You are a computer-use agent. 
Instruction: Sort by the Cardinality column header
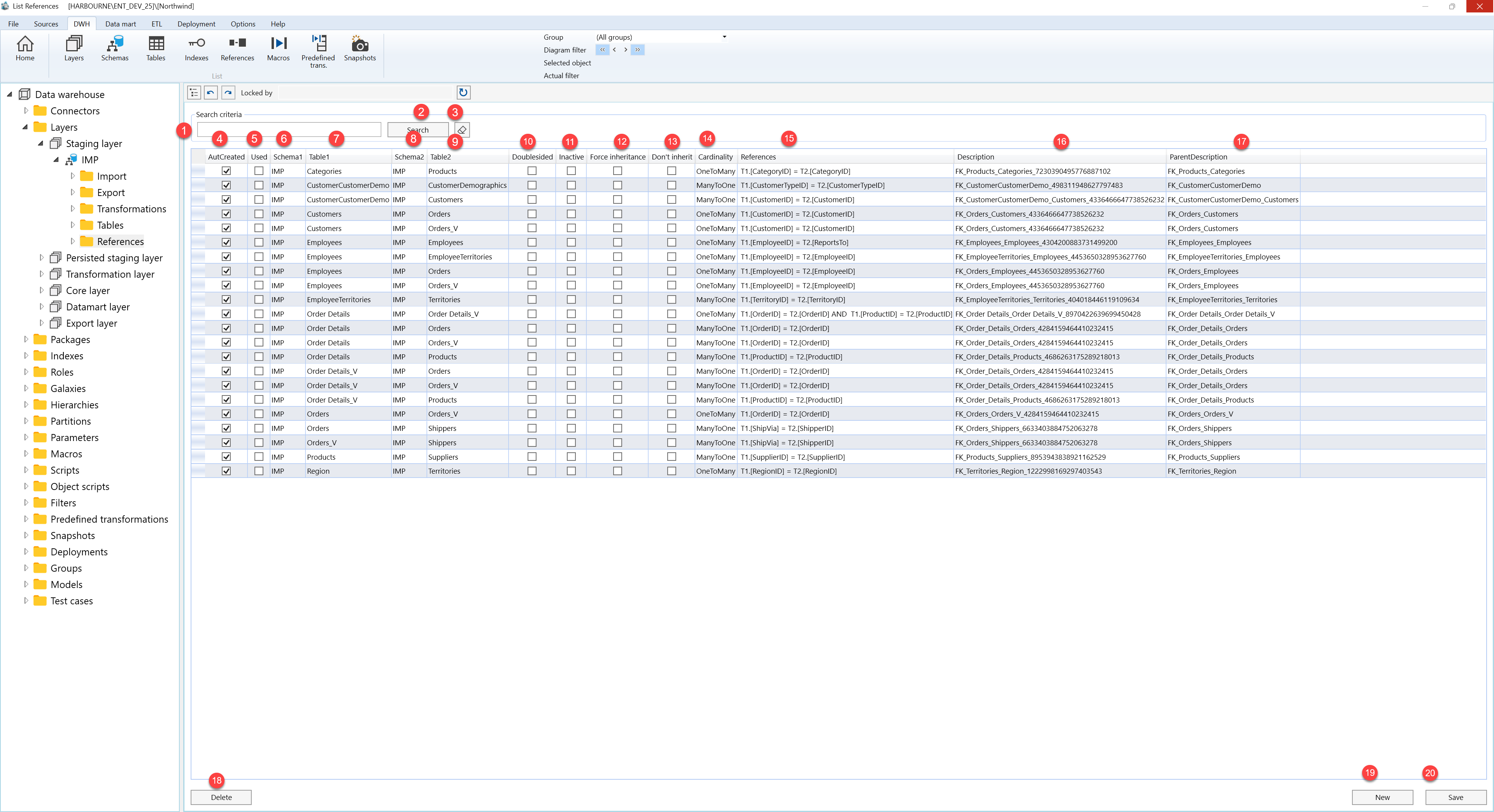(716, 157)
